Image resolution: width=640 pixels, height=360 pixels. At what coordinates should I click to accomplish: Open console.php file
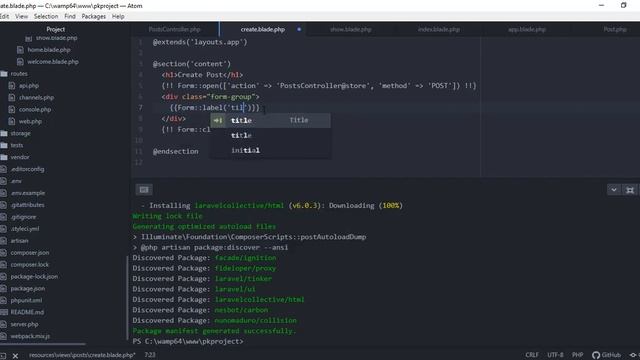35,109
